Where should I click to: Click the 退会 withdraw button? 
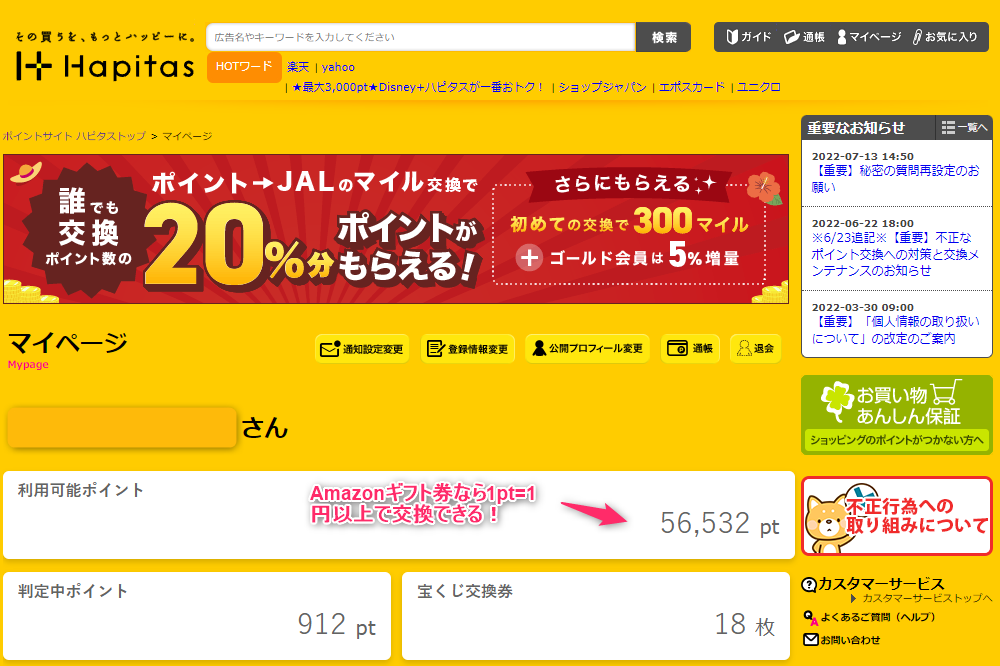pos(755,348)
